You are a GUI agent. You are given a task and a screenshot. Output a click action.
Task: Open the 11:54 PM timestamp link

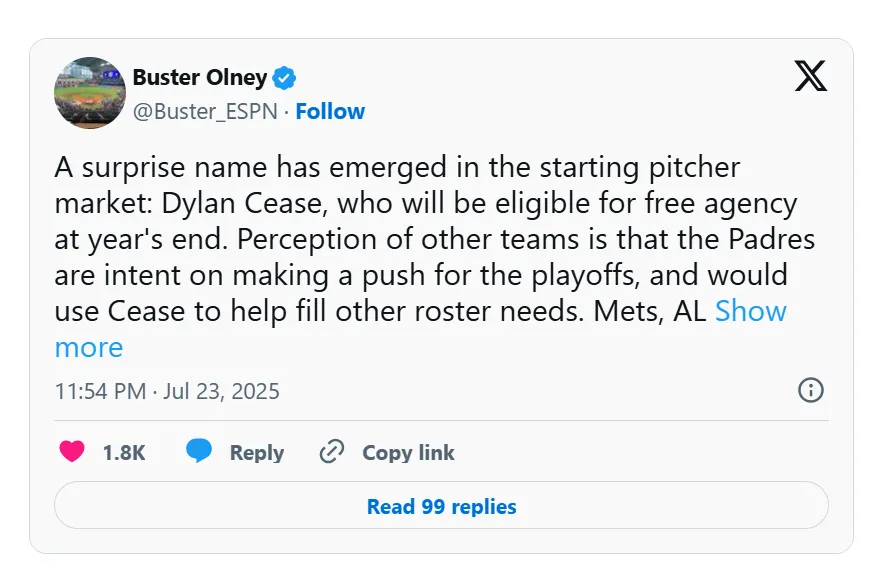pyautogui.click(x=167, y=391)
